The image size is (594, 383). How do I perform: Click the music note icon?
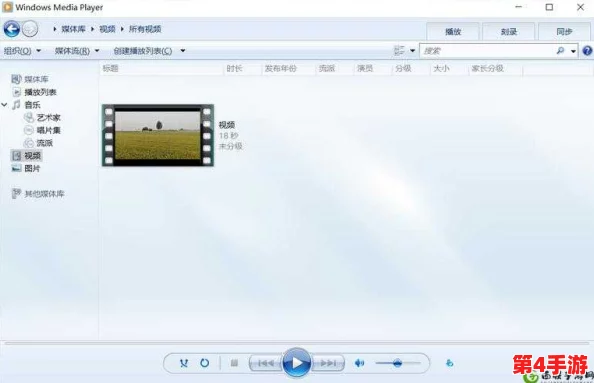pos(16,105)
